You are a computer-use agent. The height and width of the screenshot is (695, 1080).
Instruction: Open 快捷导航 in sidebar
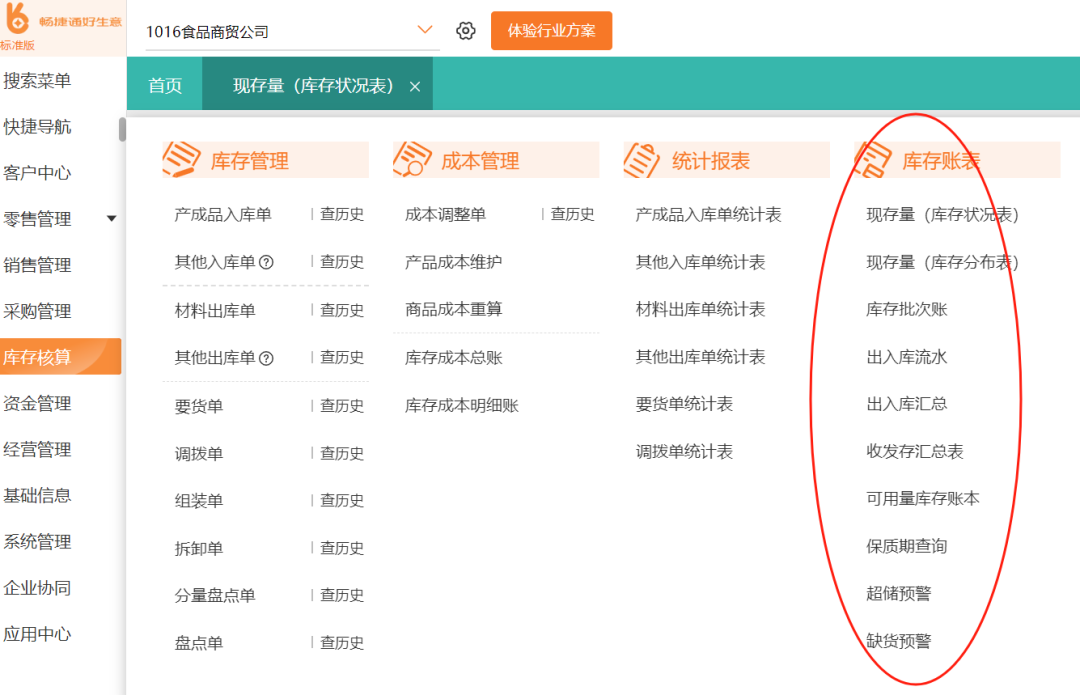[x=37, y=127]
